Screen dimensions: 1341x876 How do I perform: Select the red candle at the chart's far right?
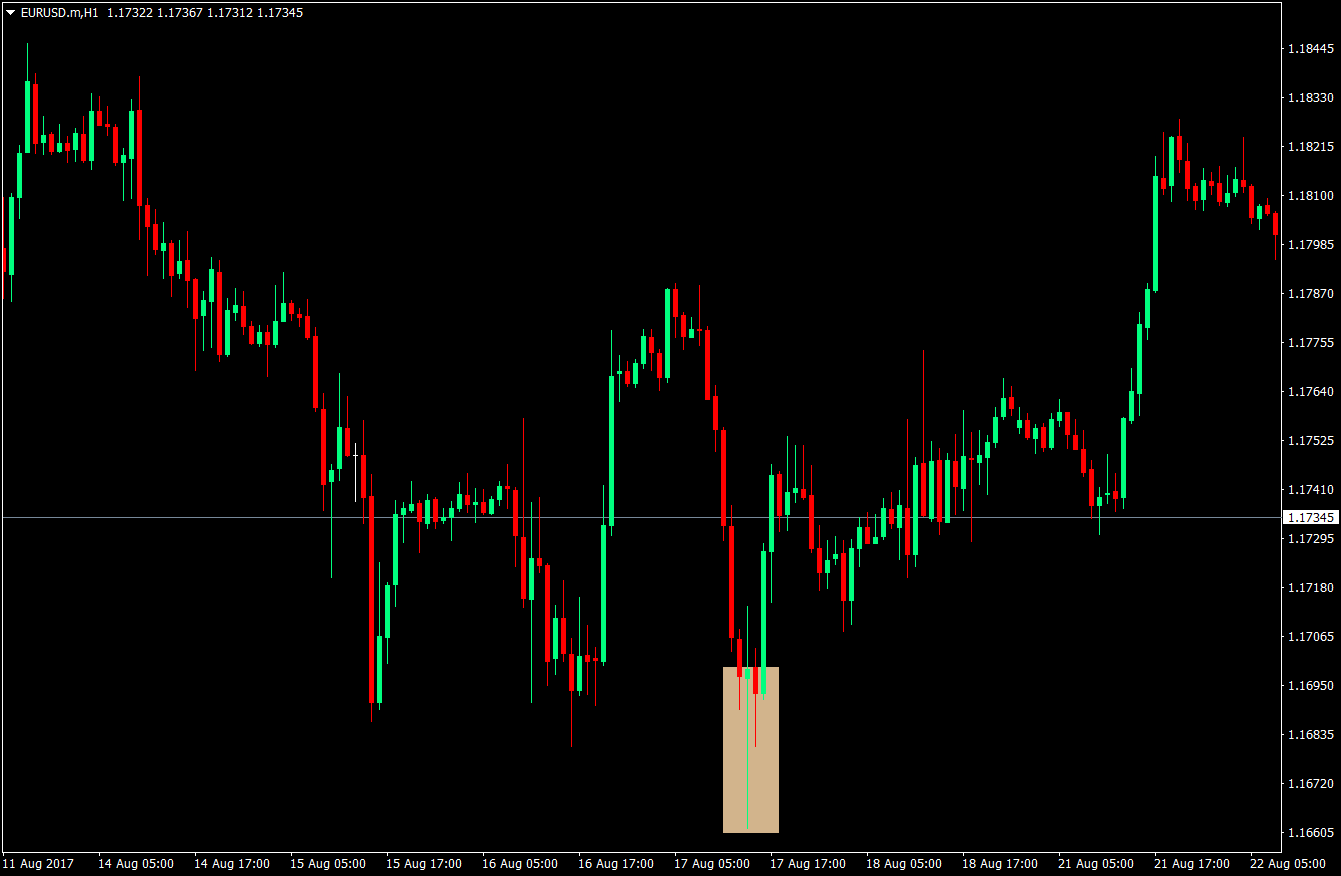pyautogui.click(x=1275, y=225)
